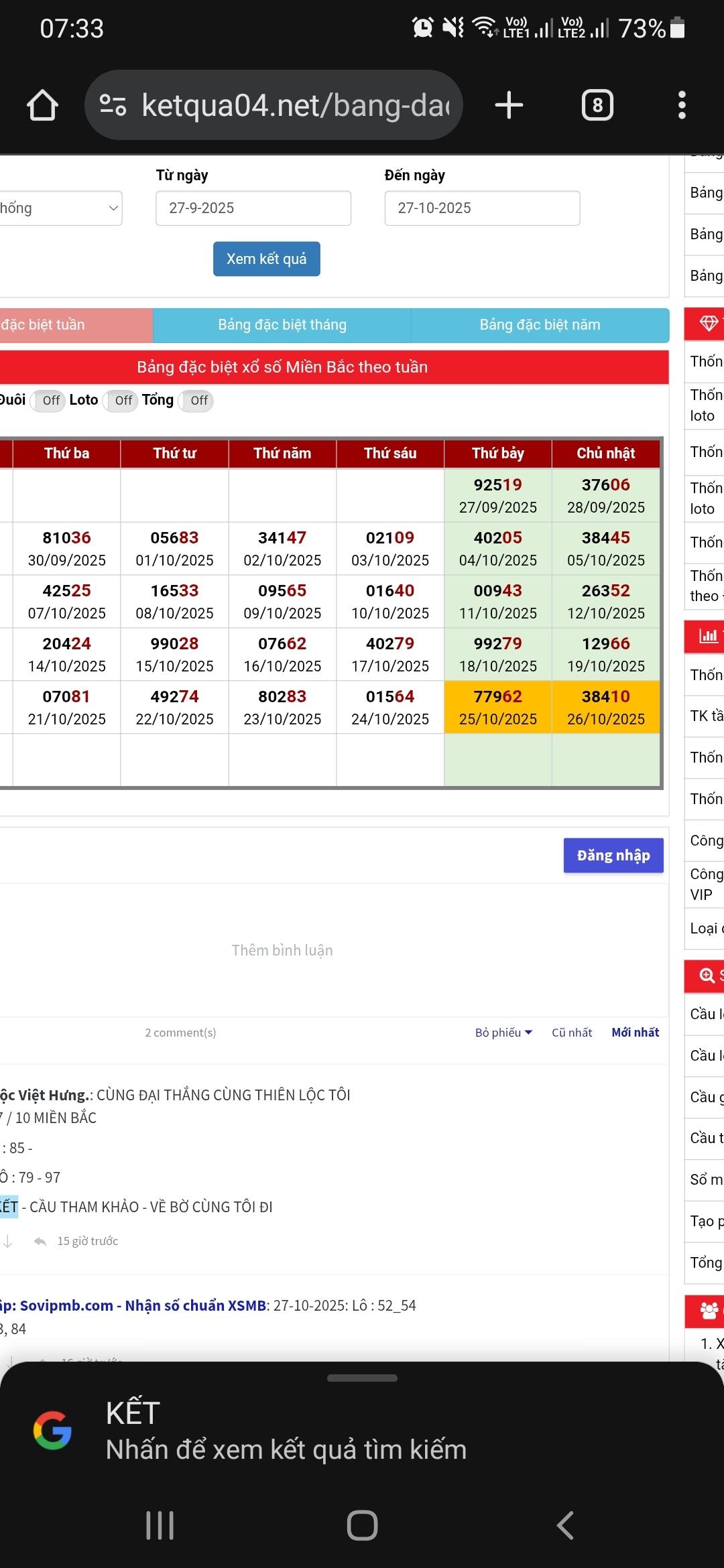
Task: Click the Xem kết quả button
Action: pos(266,259)
